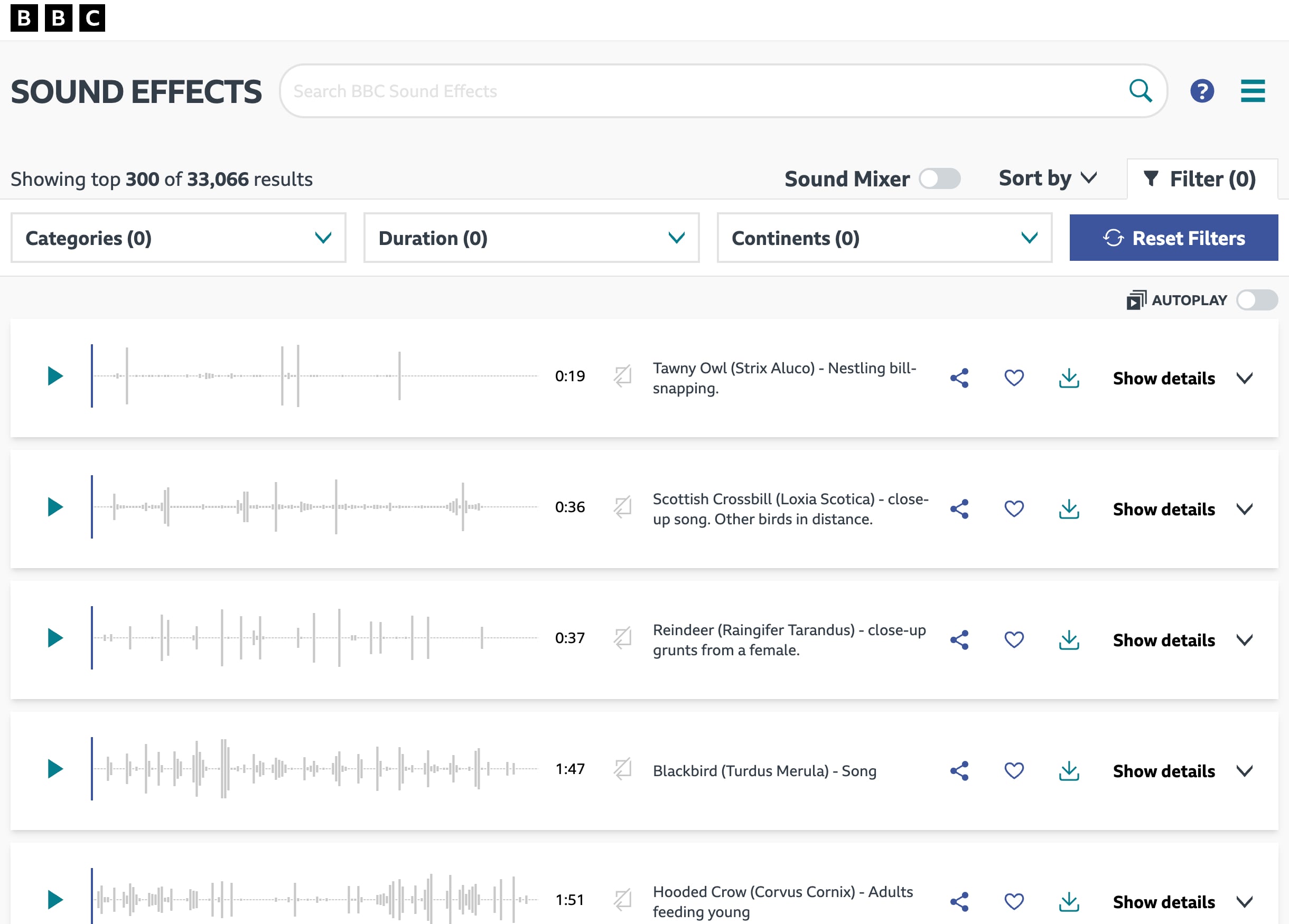The image size is (1289, 924).
Task: Click the Tawny Owl nestling bill-snapping title
Action: [x=784, y=378]
